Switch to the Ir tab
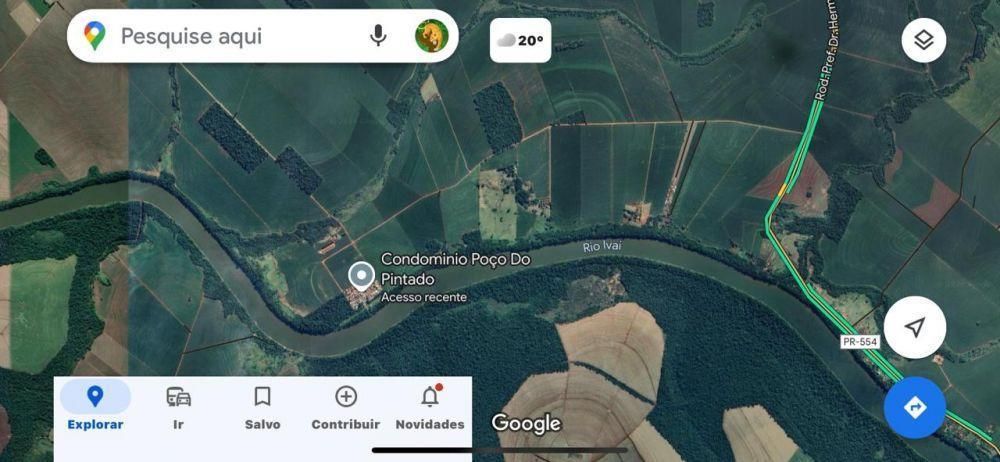The height and width of the screenshot is (462, 1000). point(179,408)
